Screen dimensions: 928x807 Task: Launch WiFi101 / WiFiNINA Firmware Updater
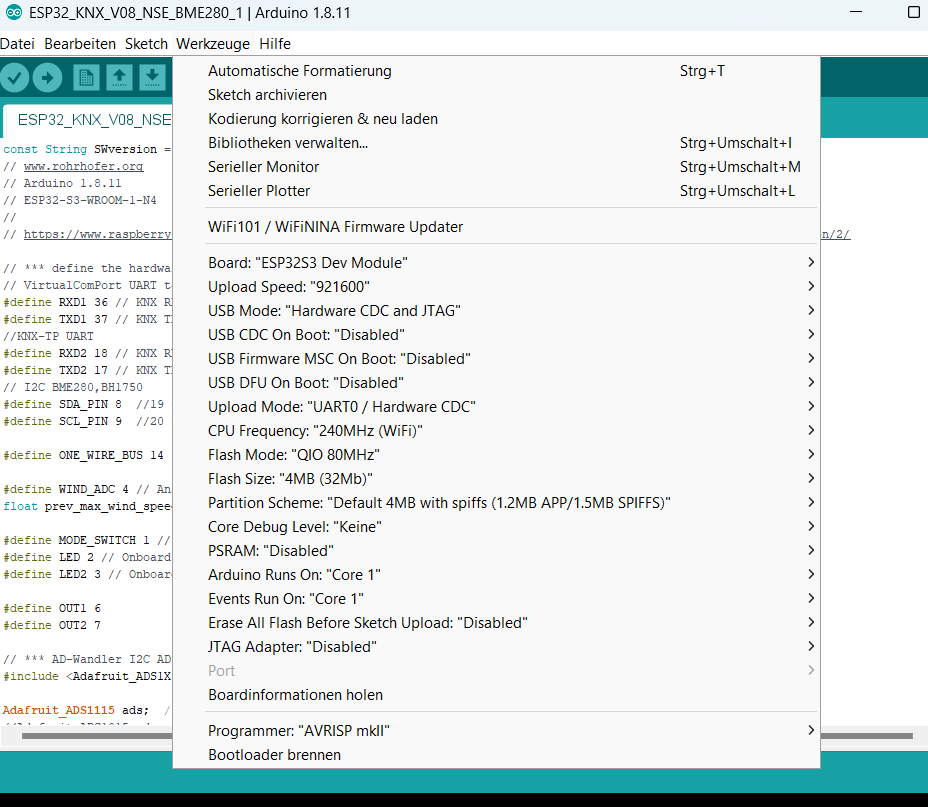tap(496, 227)
